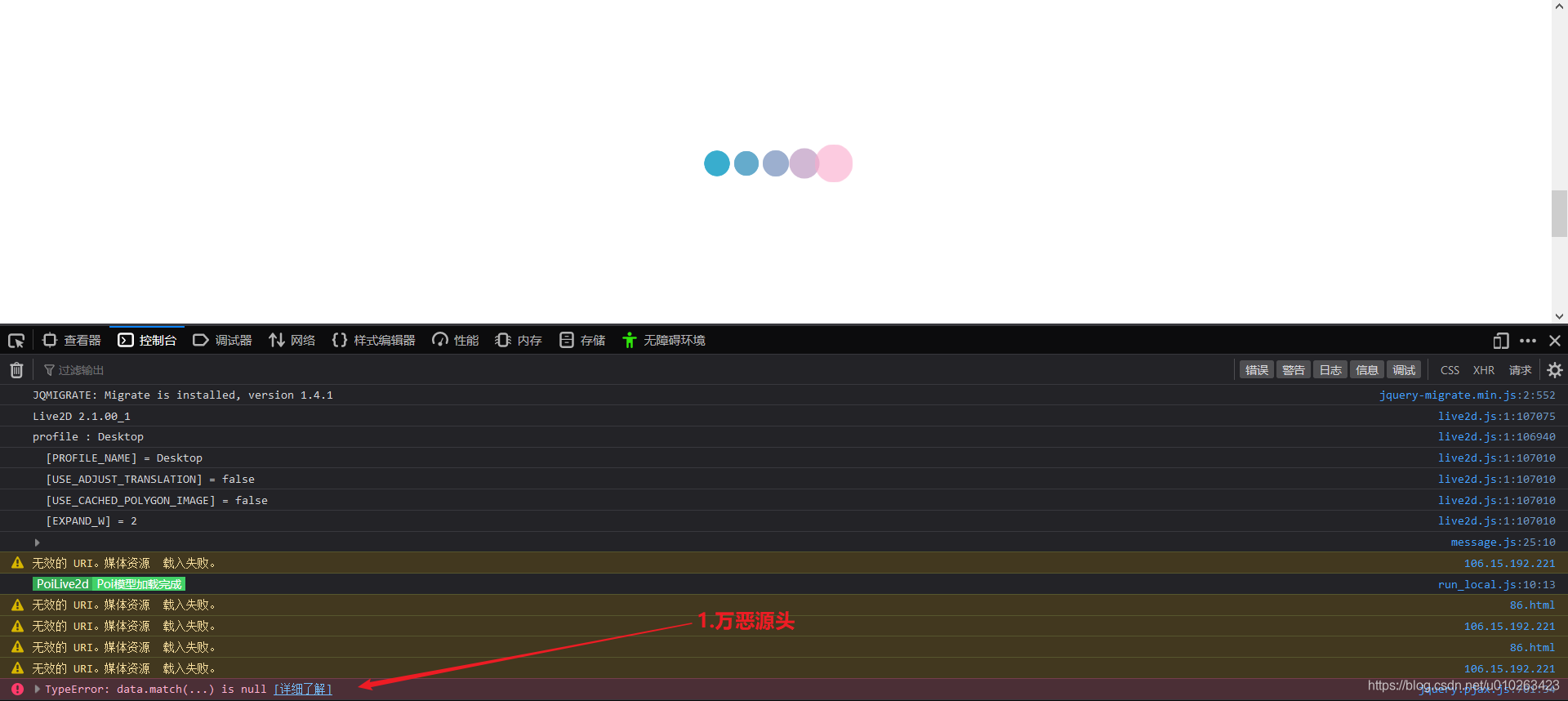Click the page vertical scrollbar thumb
Screen dimensions: 1568x701
[1560, 213]
